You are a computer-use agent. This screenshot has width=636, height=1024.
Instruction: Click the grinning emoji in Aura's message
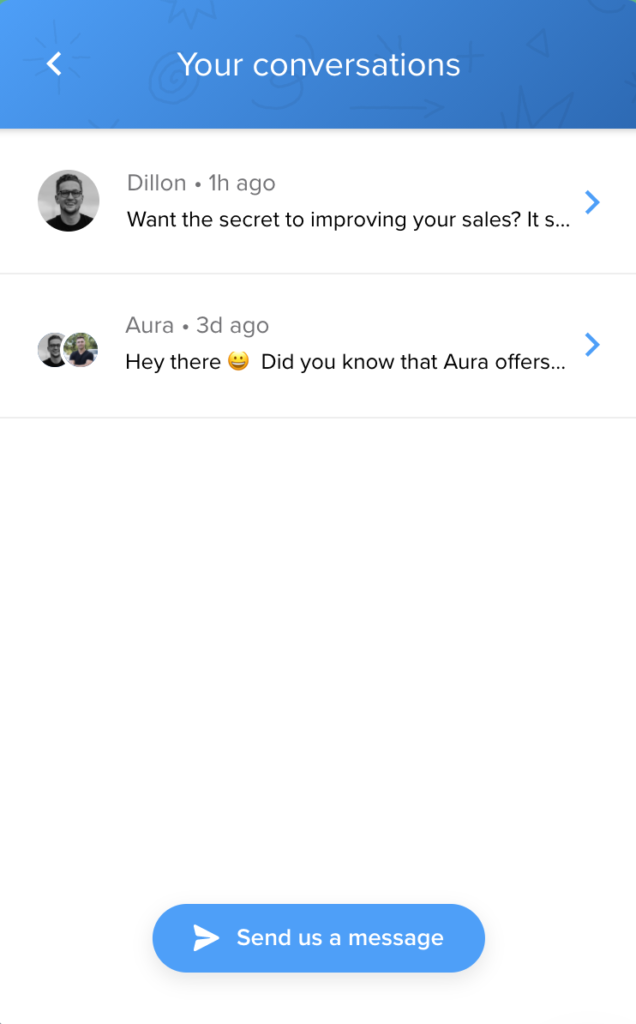coord(238,362)
